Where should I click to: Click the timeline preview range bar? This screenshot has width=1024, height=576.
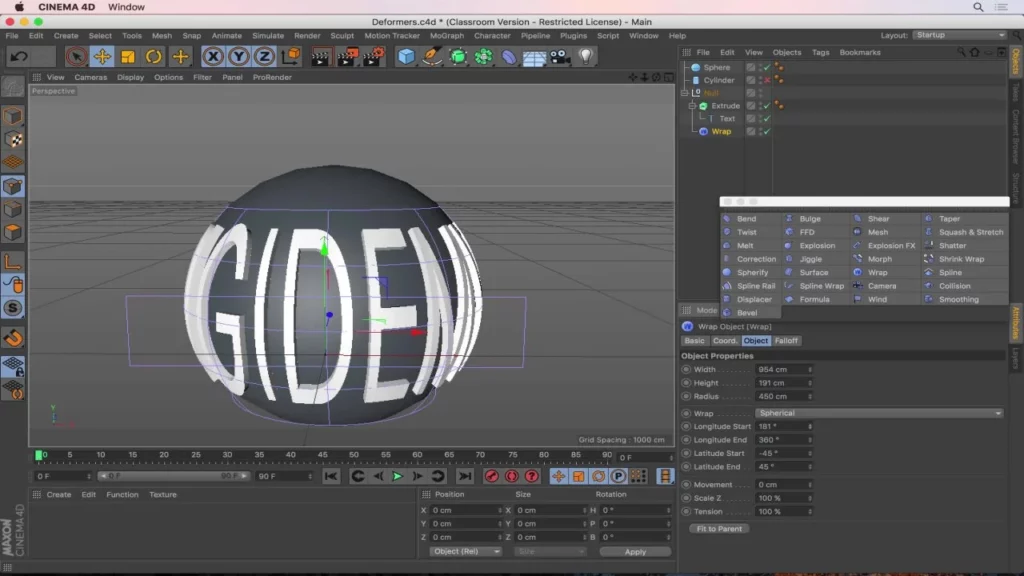coord(172,476)
